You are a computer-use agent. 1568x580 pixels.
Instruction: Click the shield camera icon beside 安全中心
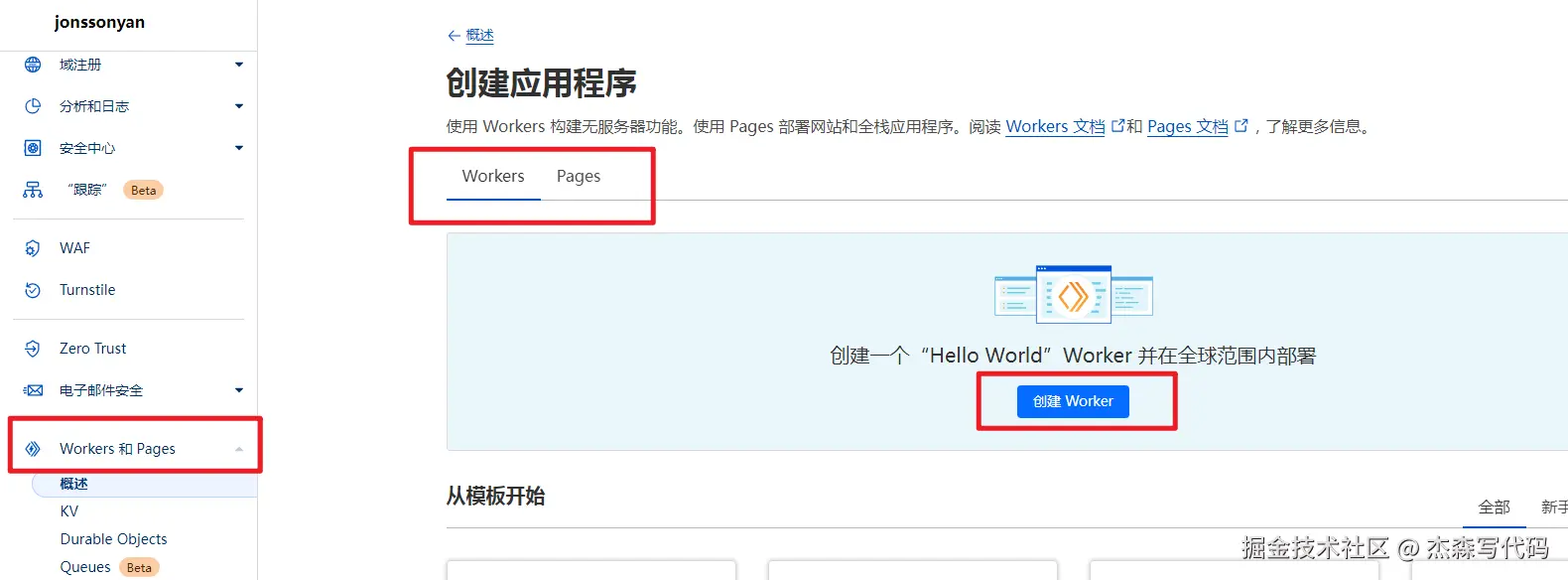point(33,148)
